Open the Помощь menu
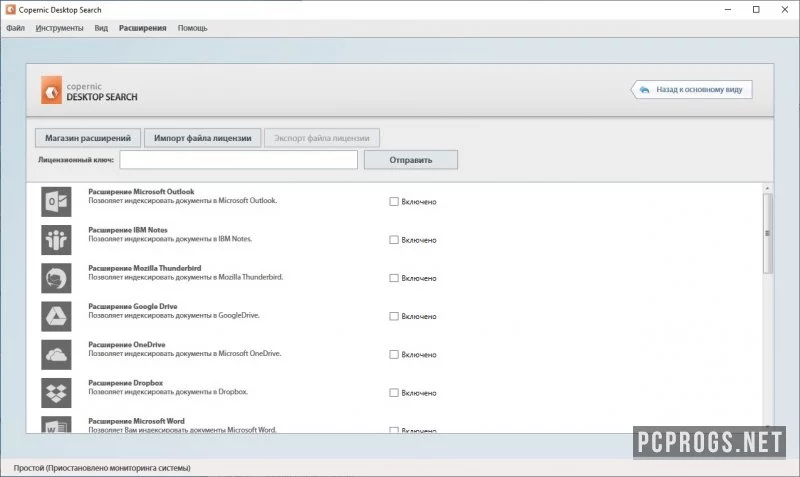 [192, 28]
